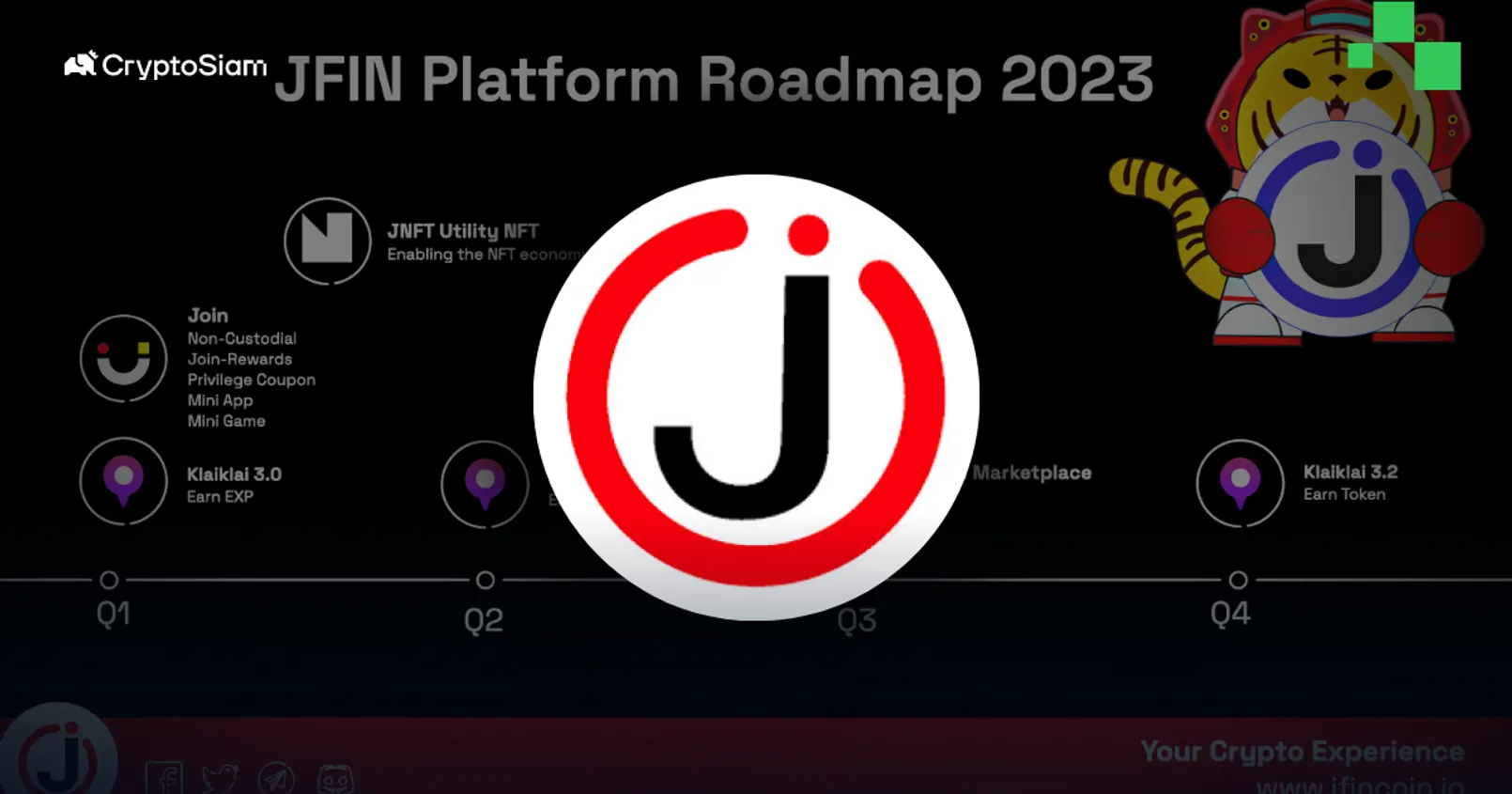This screenshot has width=1512, height=794.
Task: Click 'Your Crypto Experience' tagline
Action: tap(1303, 752)
